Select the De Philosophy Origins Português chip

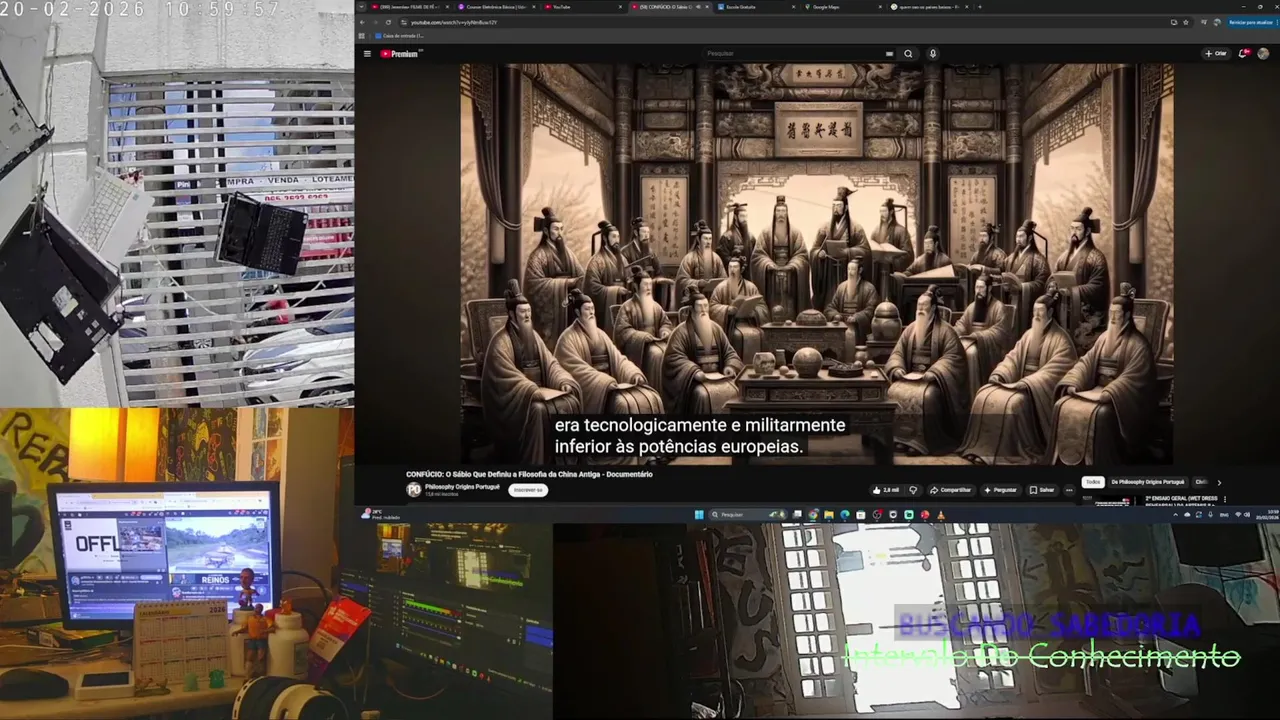pyautogui.click(x=1148, y=482)
